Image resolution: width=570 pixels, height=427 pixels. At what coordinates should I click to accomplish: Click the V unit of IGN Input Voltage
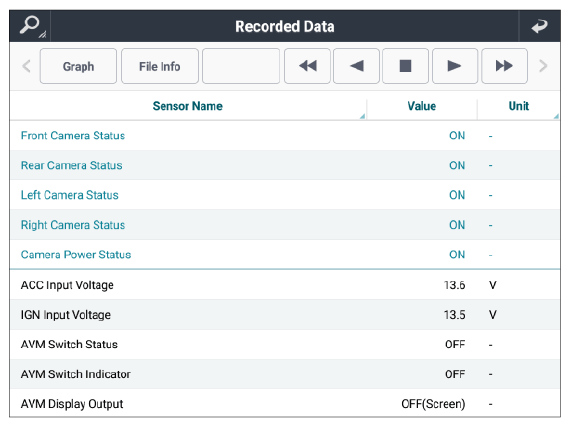[x=493, y=315]
